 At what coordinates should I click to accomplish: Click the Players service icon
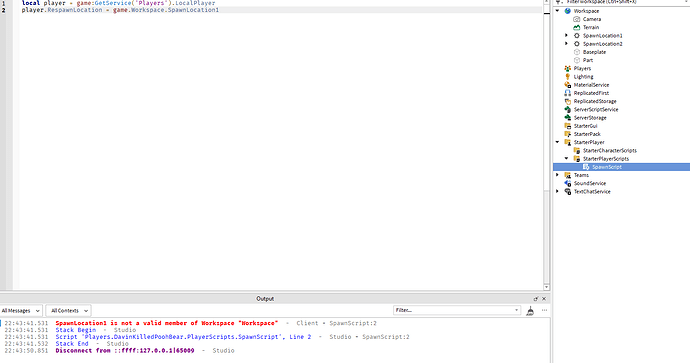[x=568, y=69]
